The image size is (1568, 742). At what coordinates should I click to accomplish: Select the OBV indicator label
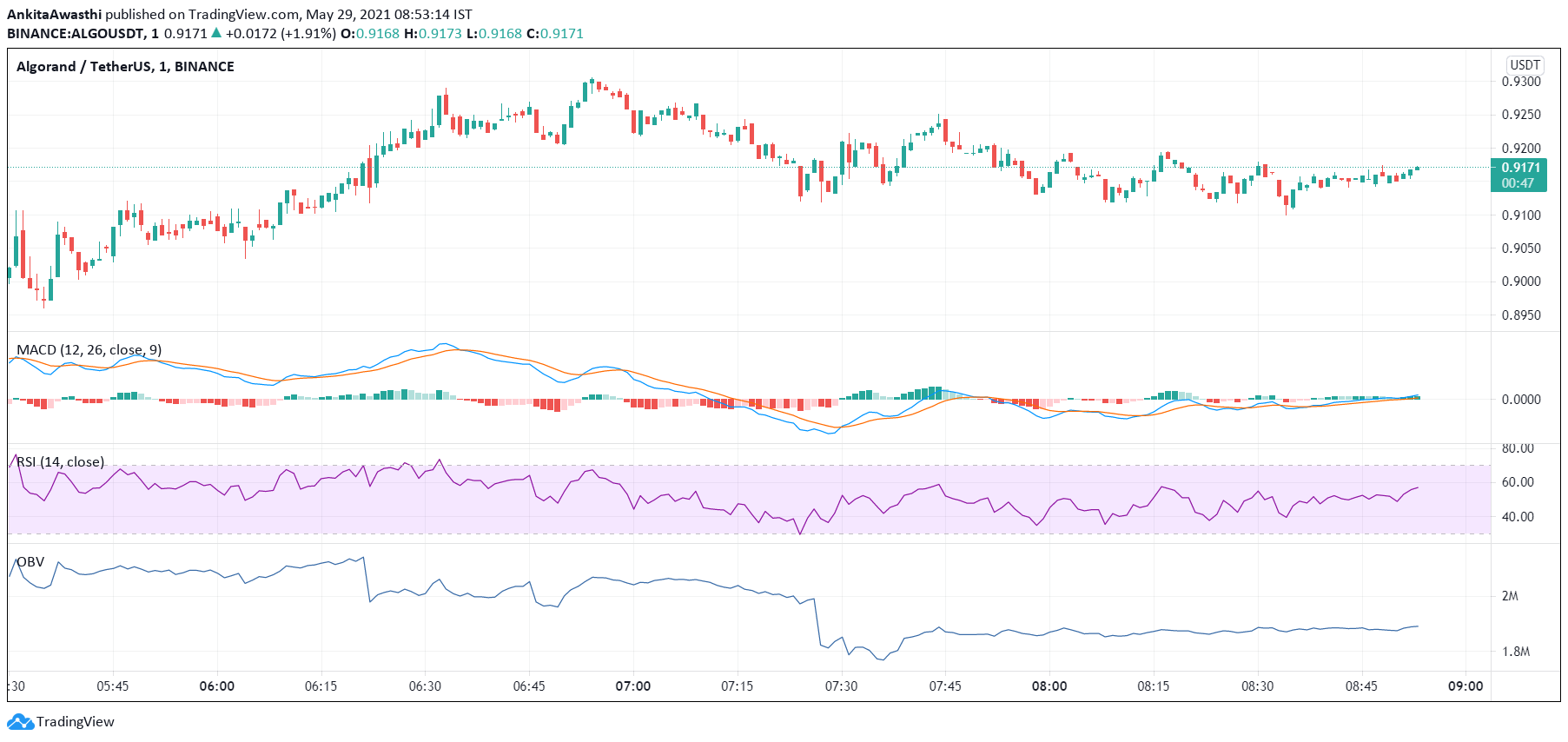[x=30, y=562]
